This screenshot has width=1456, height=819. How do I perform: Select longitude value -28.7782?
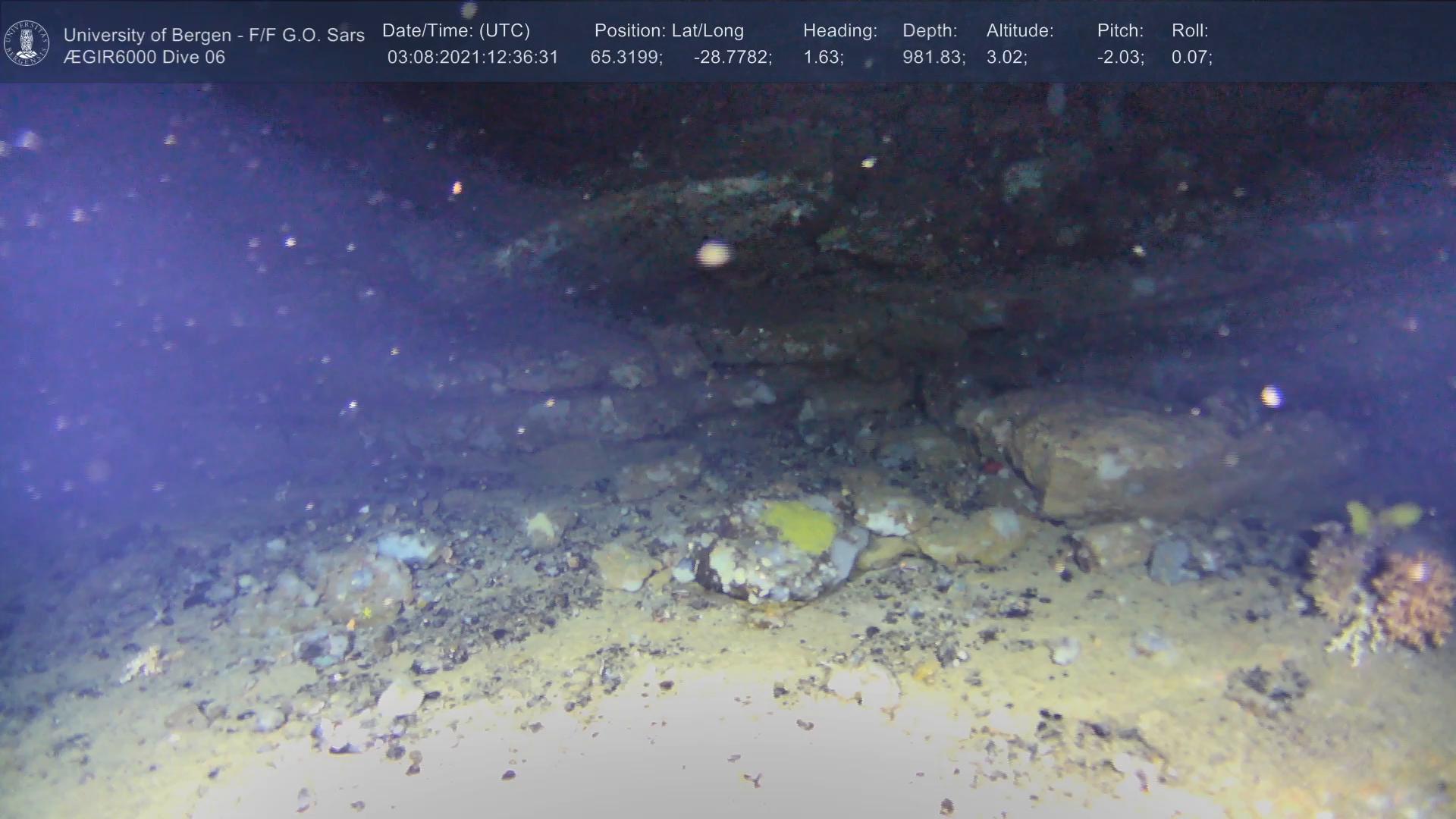[733, 58]
